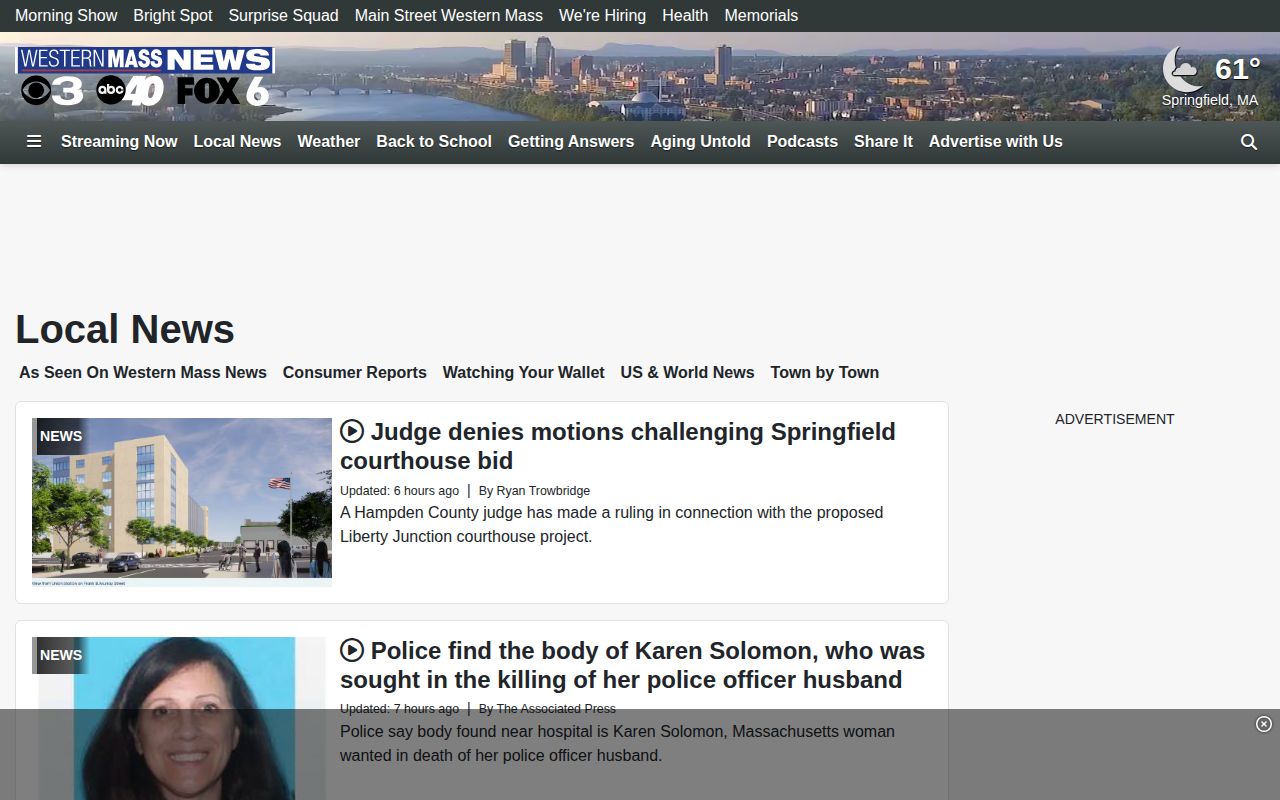Viewport: 1280px width, 800px height.
Task: Open the Health section
Action: (x=685, y=16)
